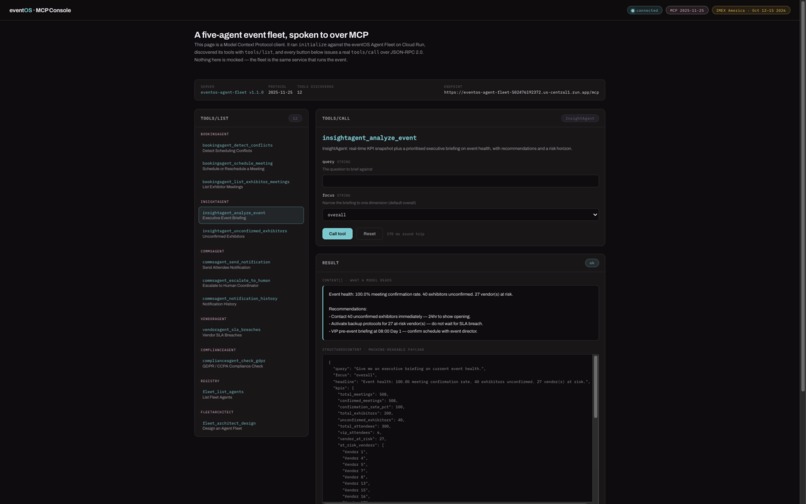This screenshot has width=806, height=504.
Task: Click the page title 'A five-agent event fleet'
Action: click(281, 35)
